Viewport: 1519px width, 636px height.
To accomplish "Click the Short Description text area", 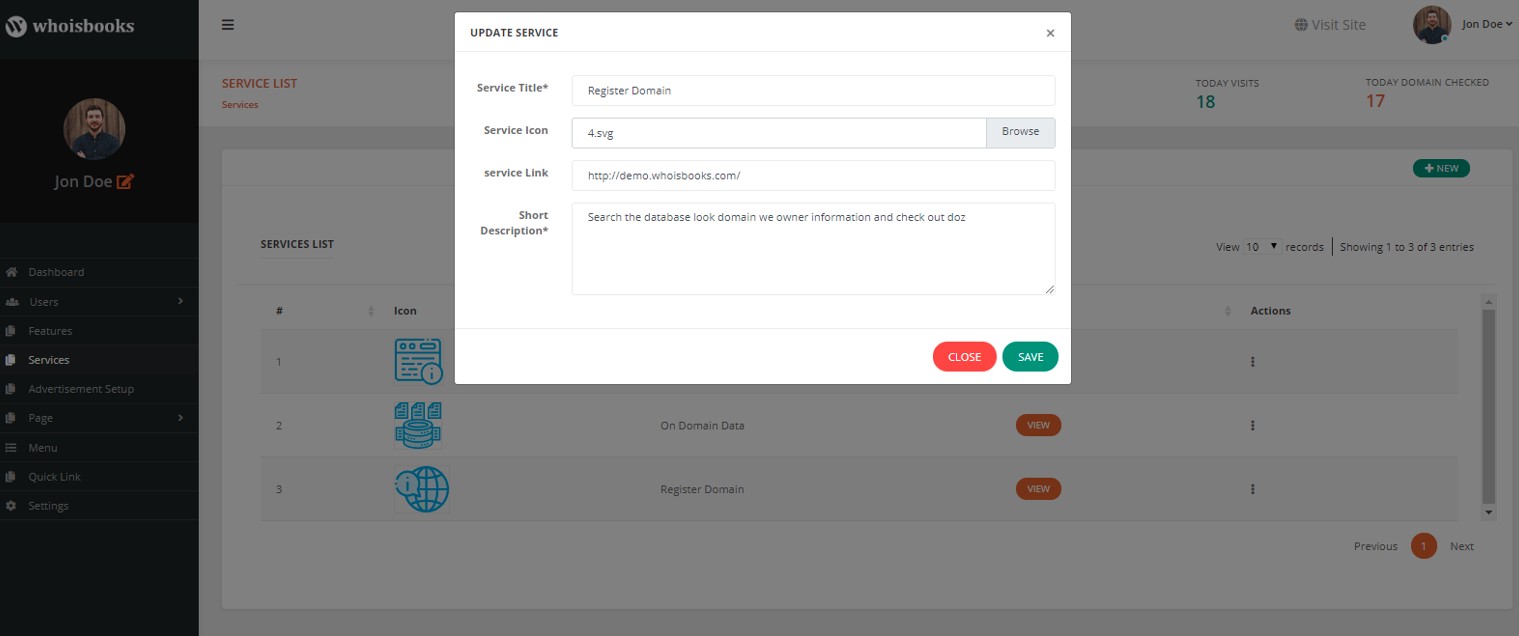I will [813, 249].
